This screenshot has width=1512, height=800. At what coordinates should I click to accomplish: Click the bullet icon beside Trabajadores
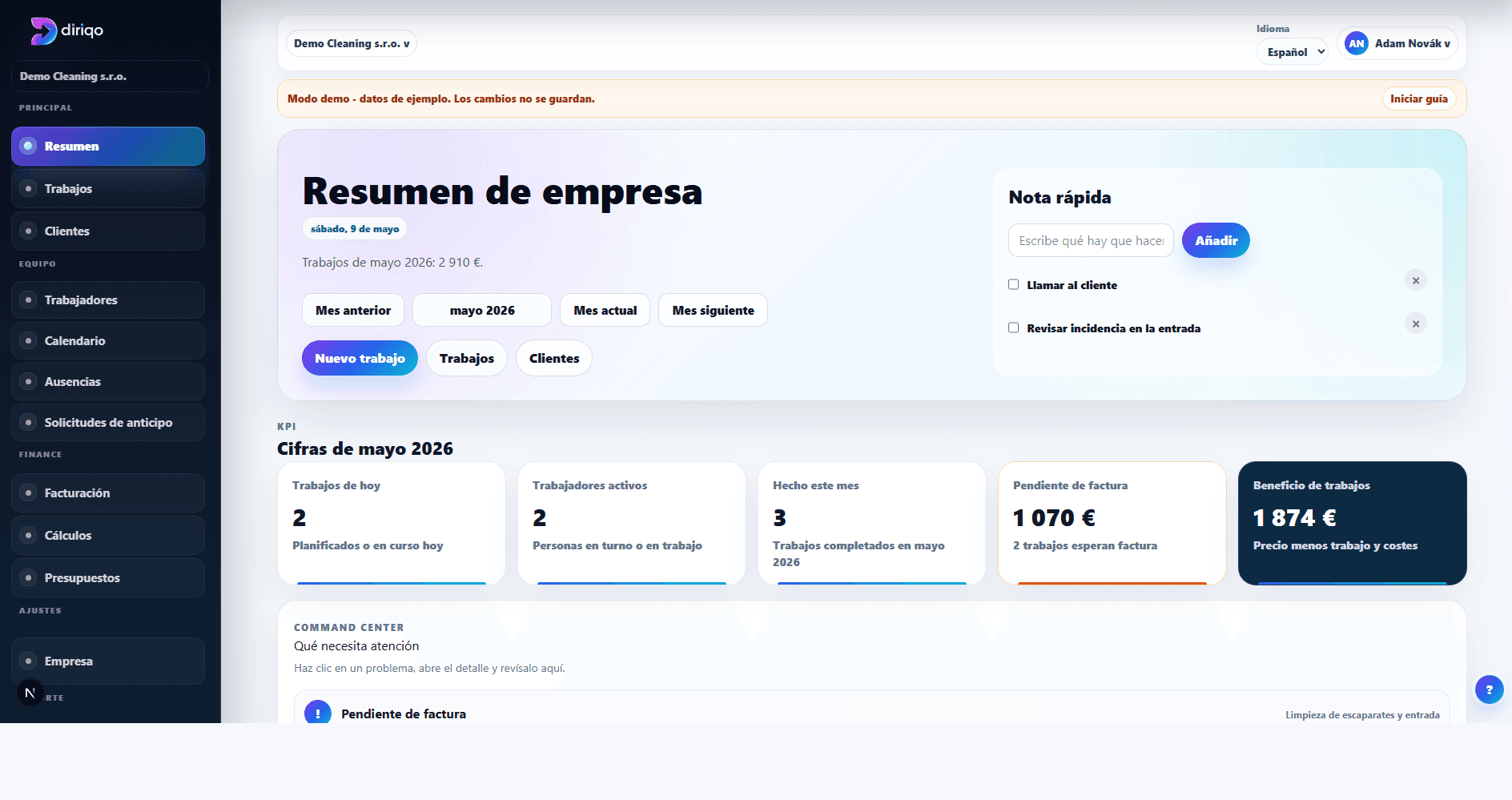click(29, 299)
